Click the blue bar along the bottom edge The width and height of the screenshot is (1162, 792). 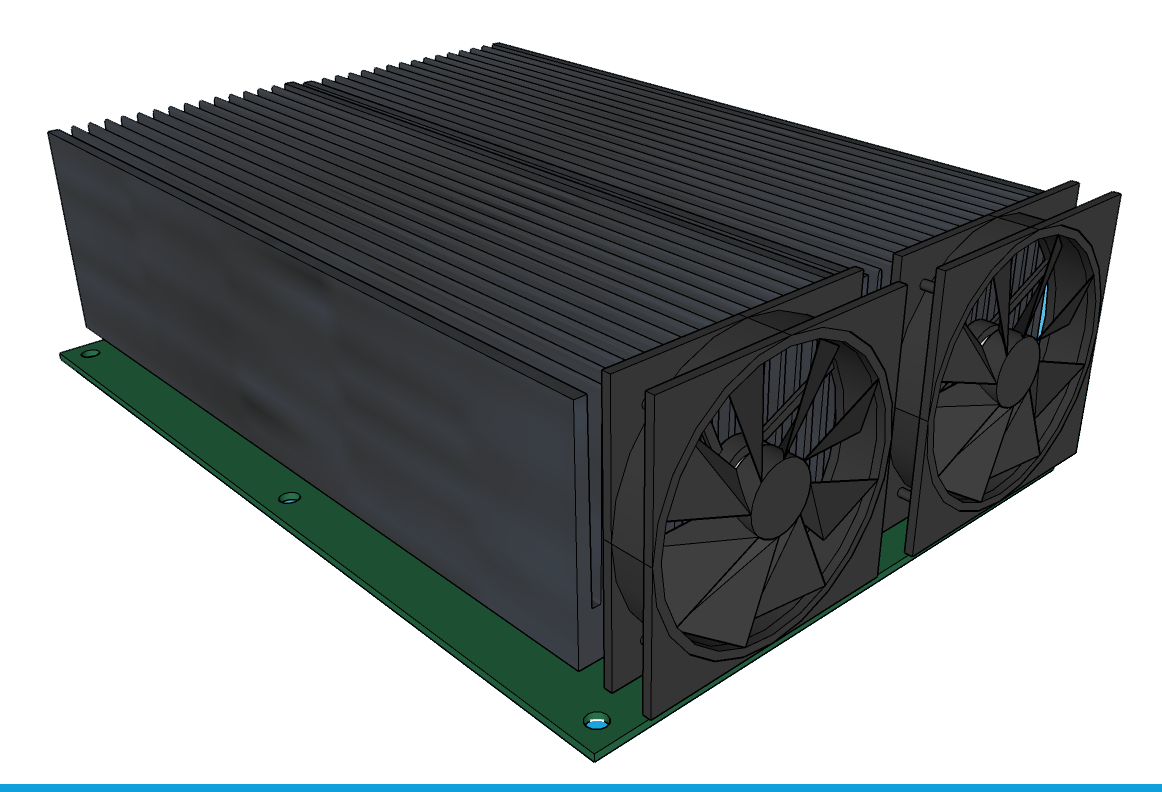(580, 786)
